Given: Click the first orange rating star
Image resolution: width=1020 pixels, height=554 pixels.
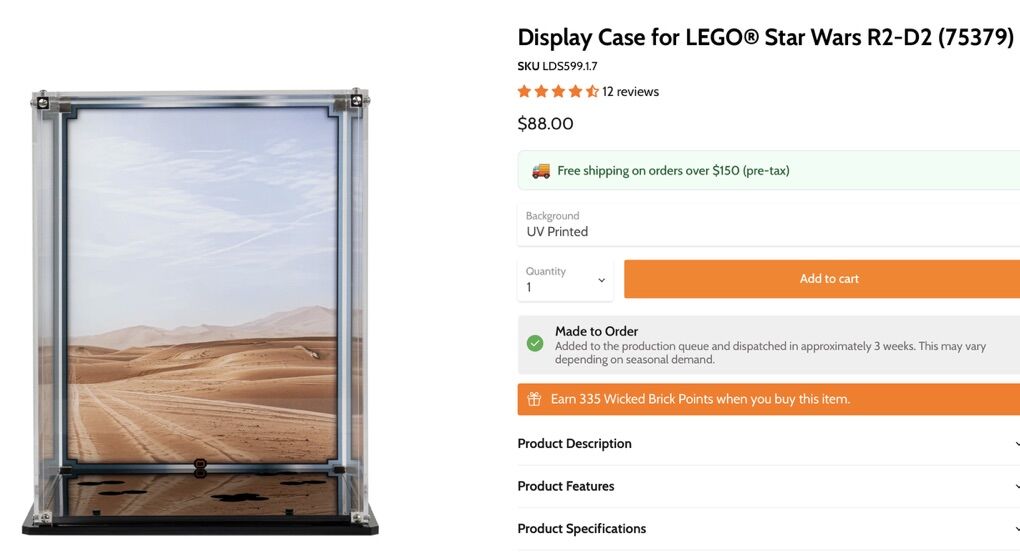Looking at the screenshot, I should (x=524, y=92).
